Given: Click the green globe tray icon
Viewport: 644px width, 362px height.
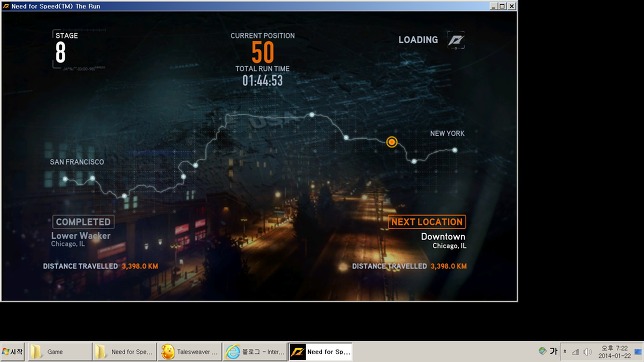Looking at the screenshot, I should click(542, 351).
